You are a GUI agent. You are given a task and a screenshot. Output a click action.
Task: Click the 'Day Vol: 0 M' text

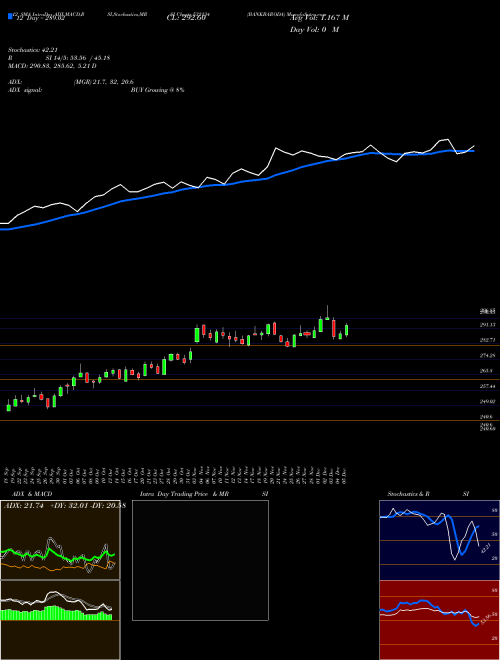(314, 30)
